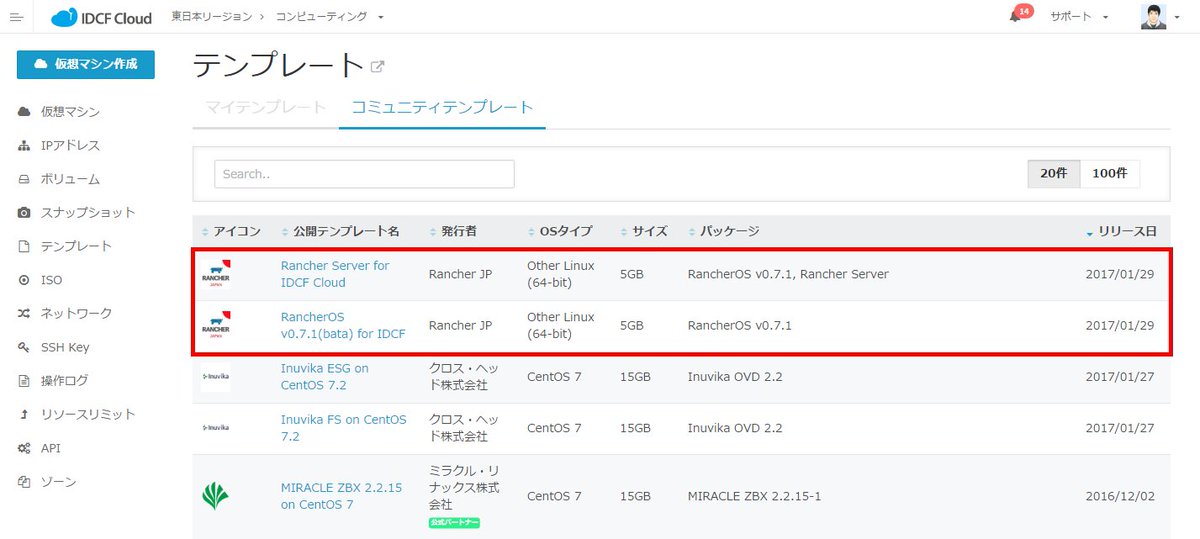Viewport: 1200px width, 539px height.
Task: Open RancherOS v0.7.1(bata) for IDCF template
Action: (x=343, y=325)
